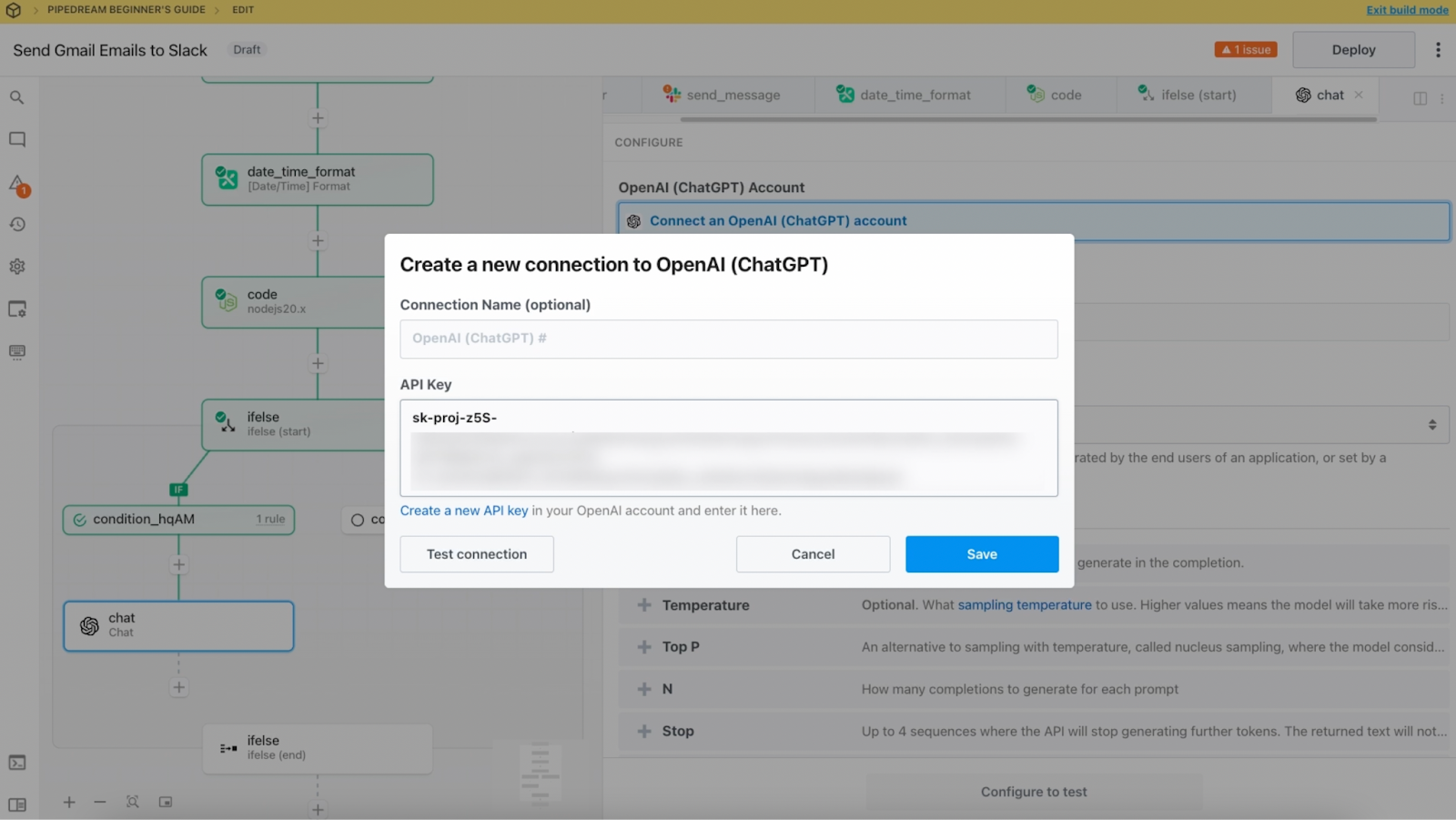This screenshot has height=820, width=1456.
Task: Select the code nodejs20.x node
Action: [293, 302]
